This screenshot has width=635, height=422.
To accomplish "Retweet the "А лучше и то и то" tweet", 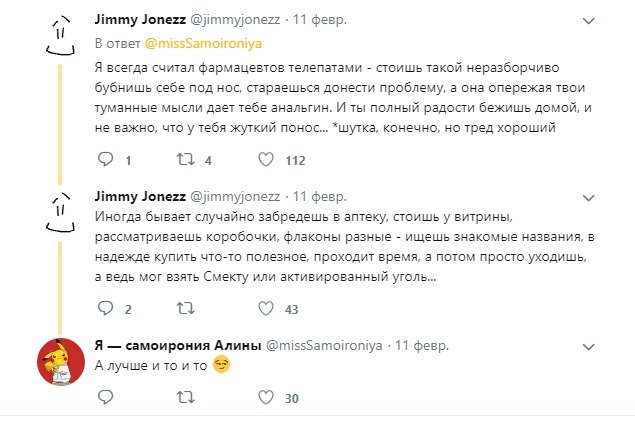I will point(185,398).
